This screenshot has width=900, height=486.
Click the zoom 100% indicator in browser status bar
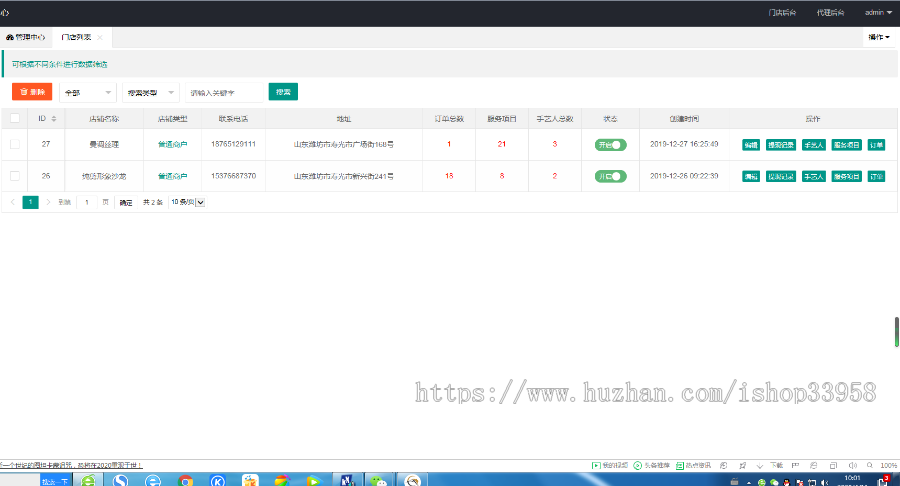coord(889,465)
